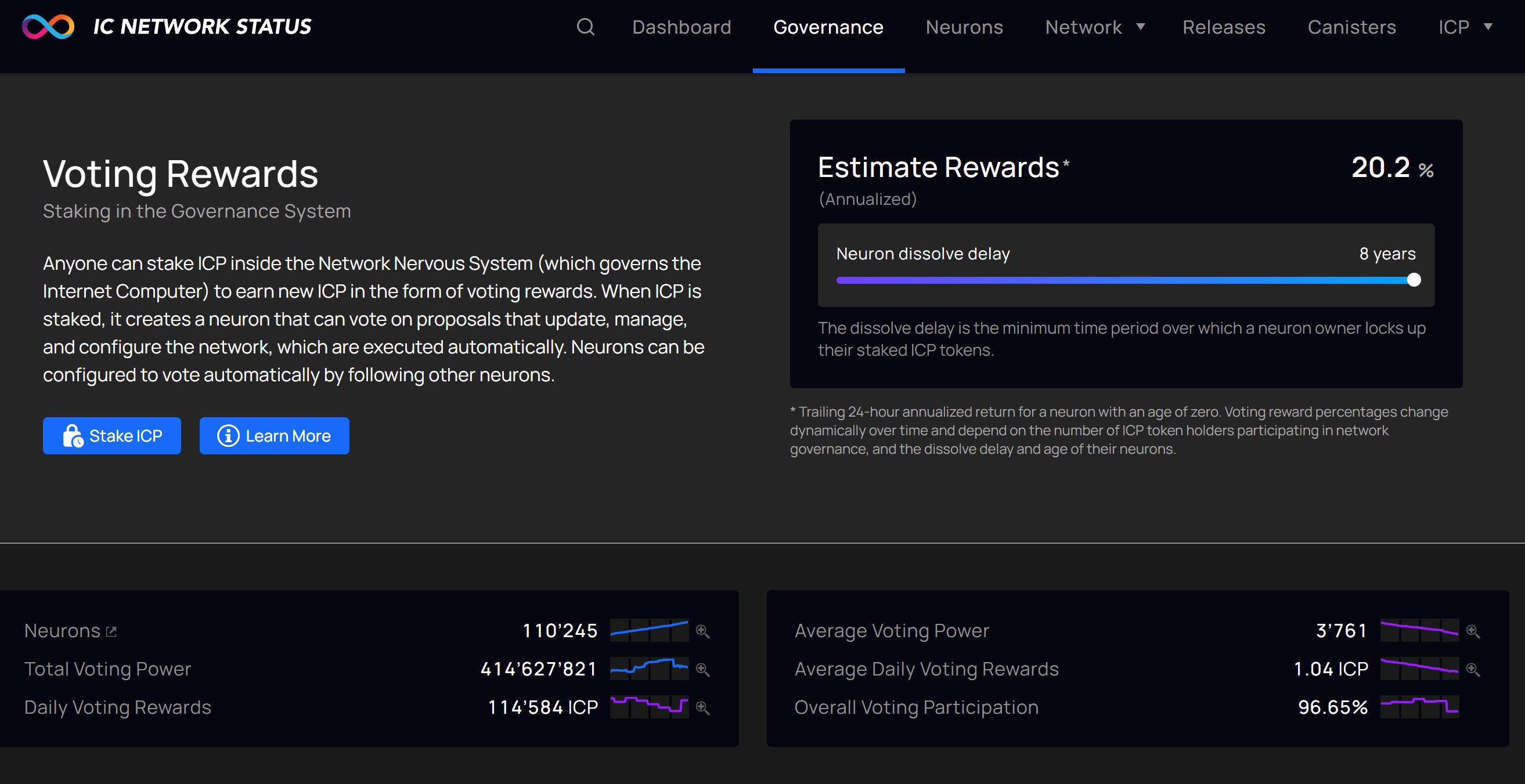Click the 110'245 neurons value
Viewport: 1525px width, 784px height.
click(560, 631)
